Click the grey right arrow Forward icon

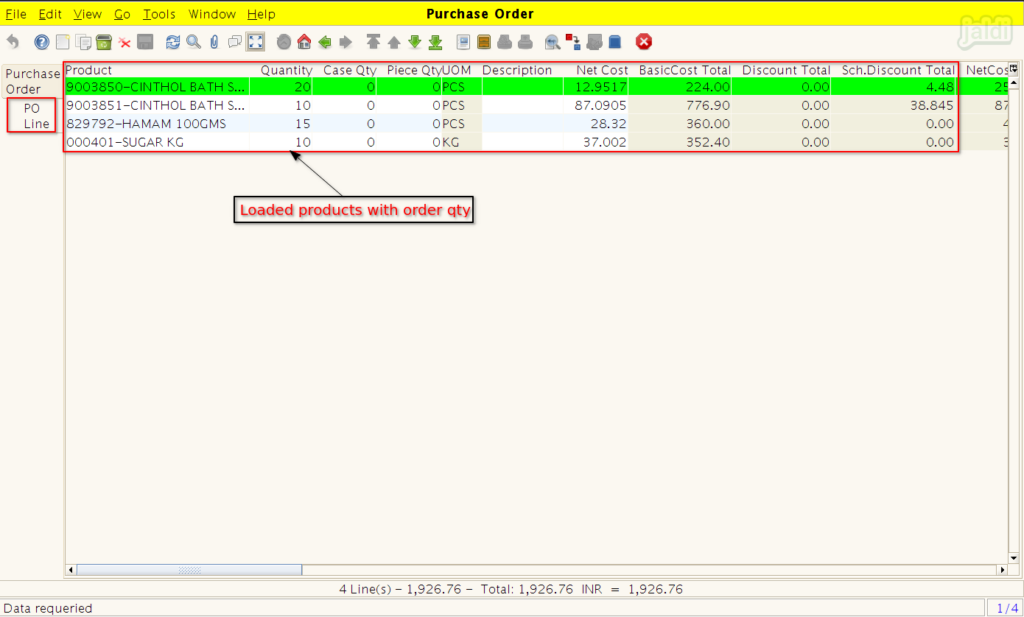pyautogui.click(x=345, y=42)
